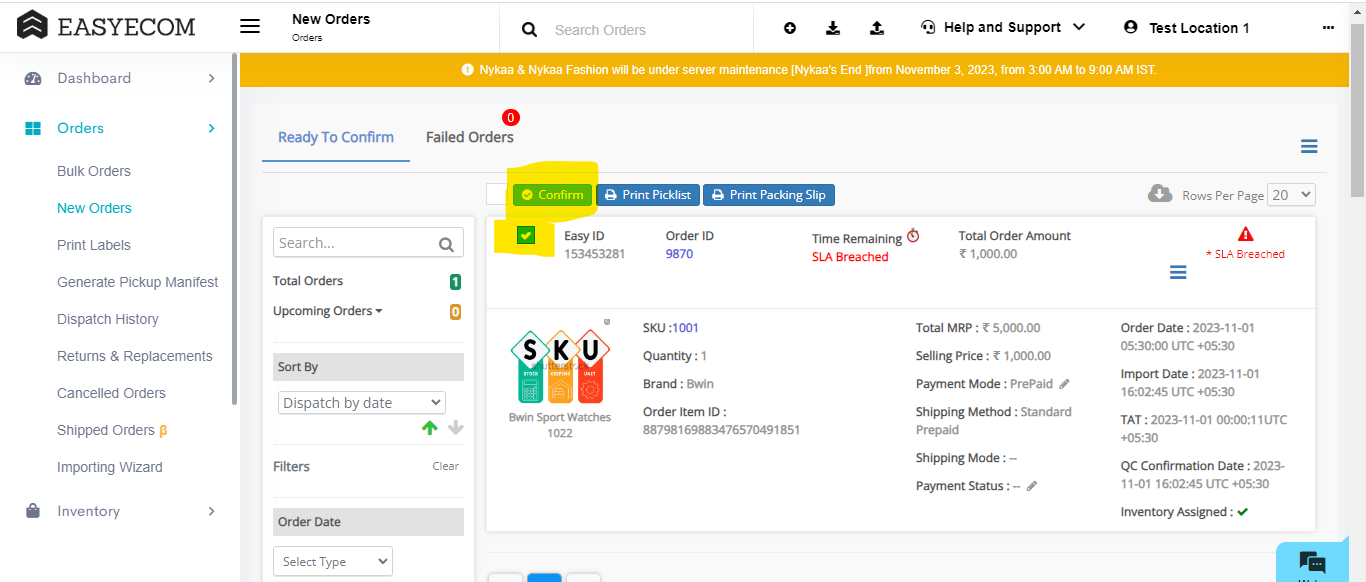Screen dimensions: 1366x582
Task: Uncheck the order 9870 checkbox
Action: [526, 236]
